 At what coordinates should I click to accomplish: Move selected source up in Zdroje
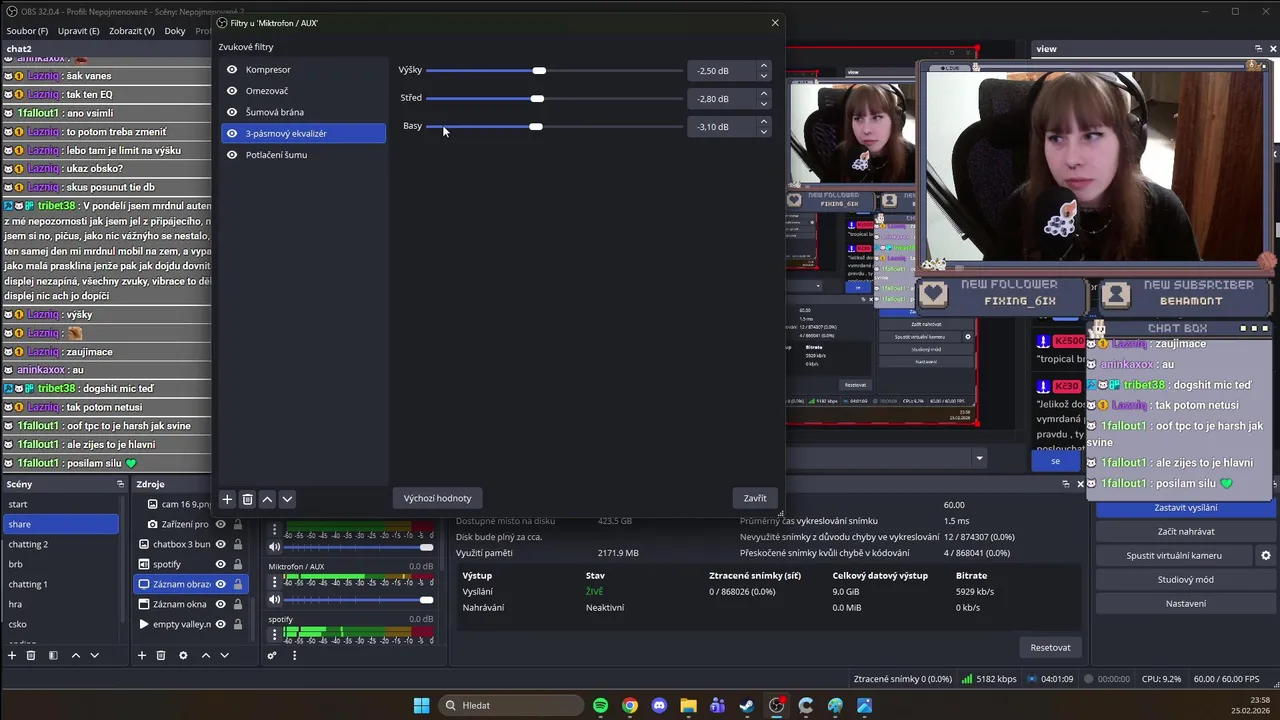pyautogui.click(x=206, y=655)
